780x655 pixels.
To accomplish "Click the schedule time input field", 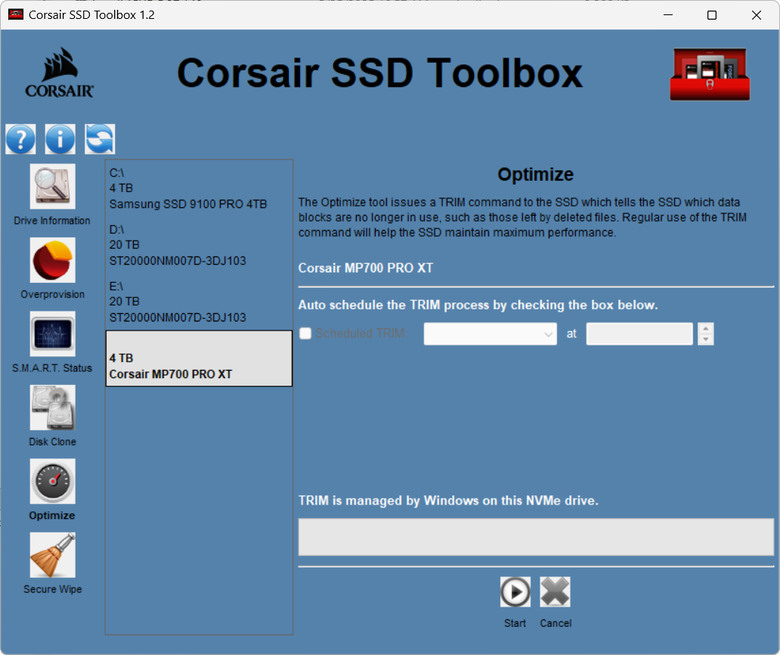I will 639,334.
